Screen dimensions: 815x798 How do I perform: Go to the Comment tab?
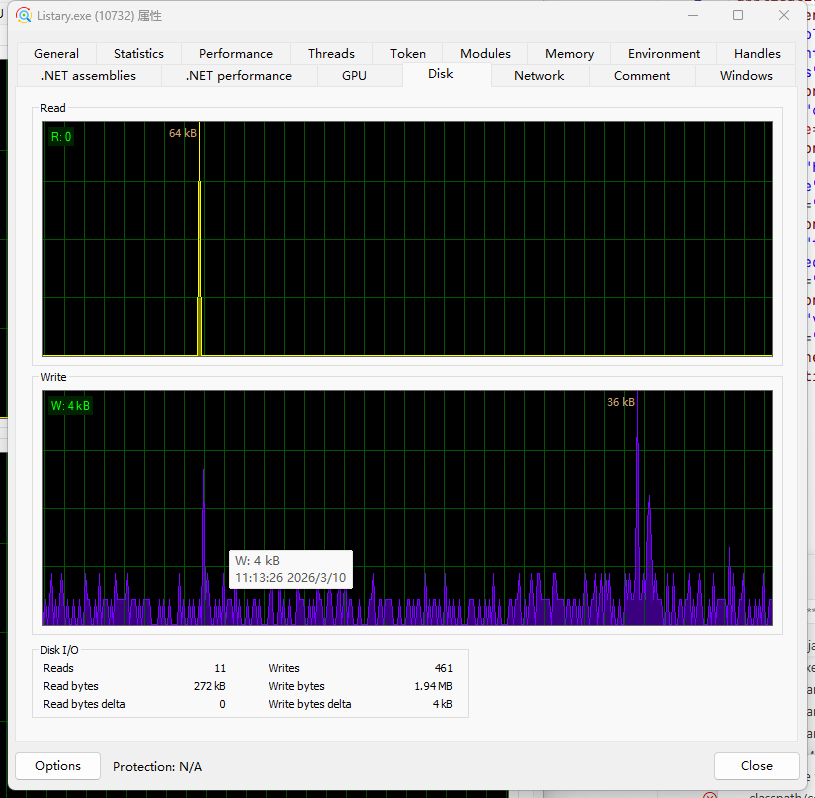tap(642, 76)
